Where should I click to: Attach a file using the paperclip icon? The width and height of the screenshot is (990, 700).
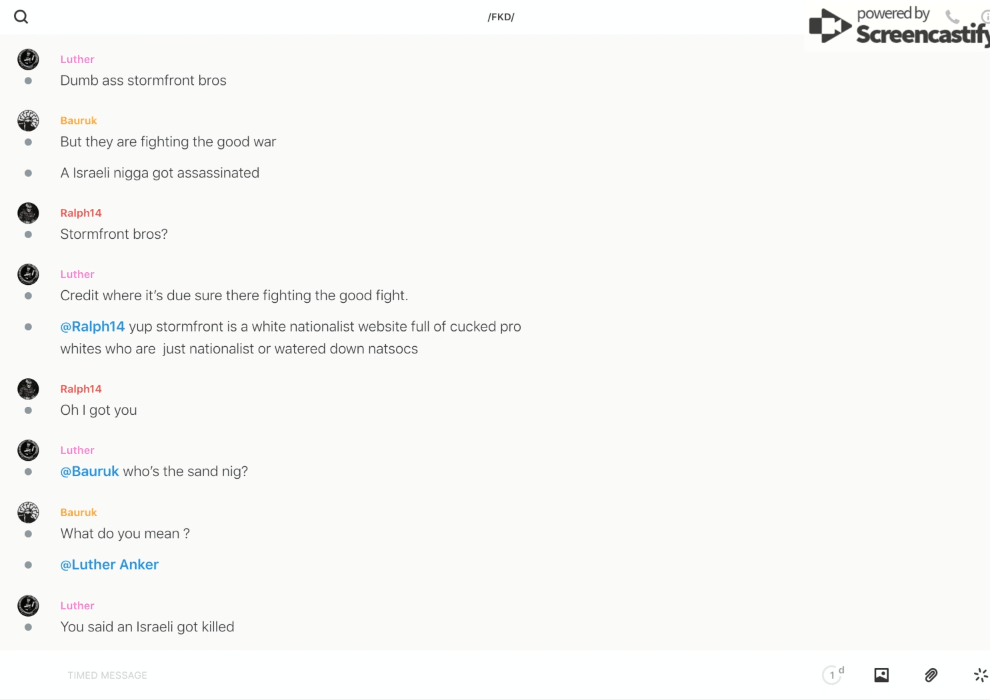(x=931, y=675)
